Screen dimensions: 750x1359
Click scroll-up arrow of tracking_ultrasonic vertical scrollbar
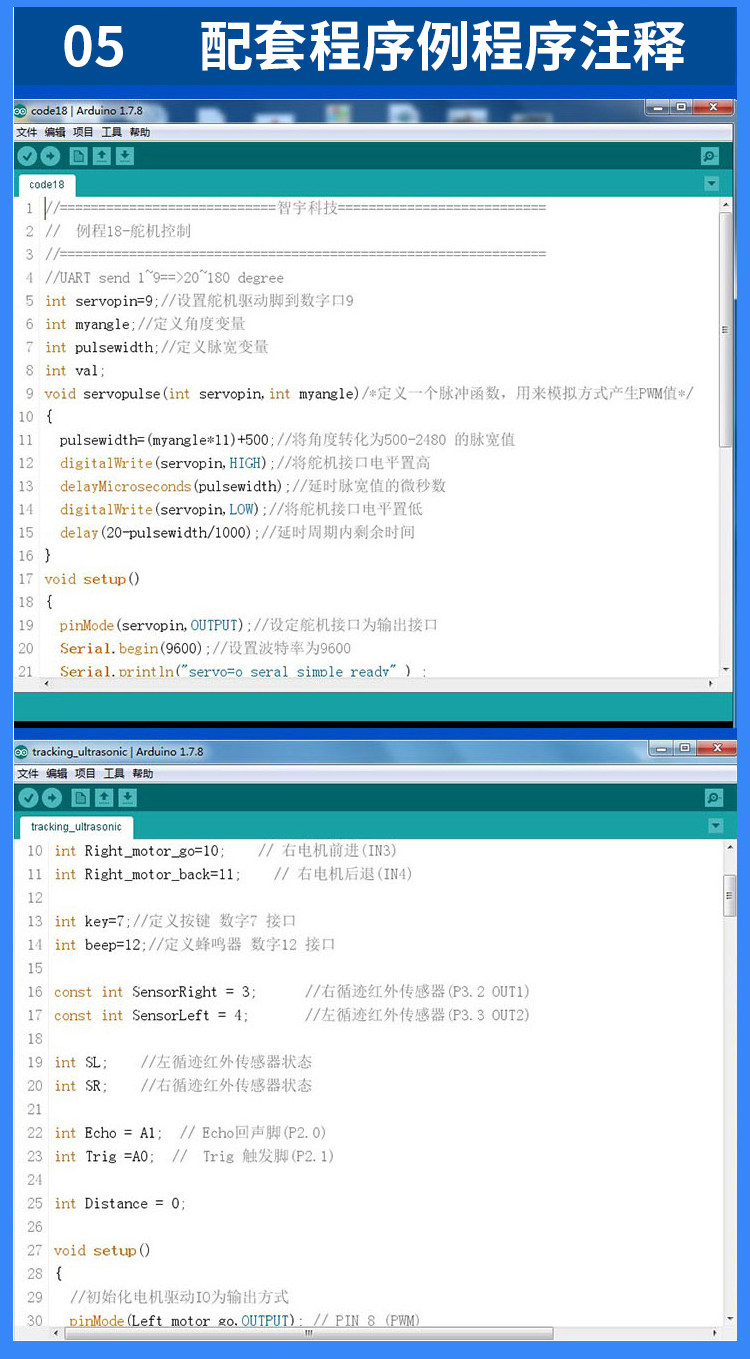[x=730, y=848]
